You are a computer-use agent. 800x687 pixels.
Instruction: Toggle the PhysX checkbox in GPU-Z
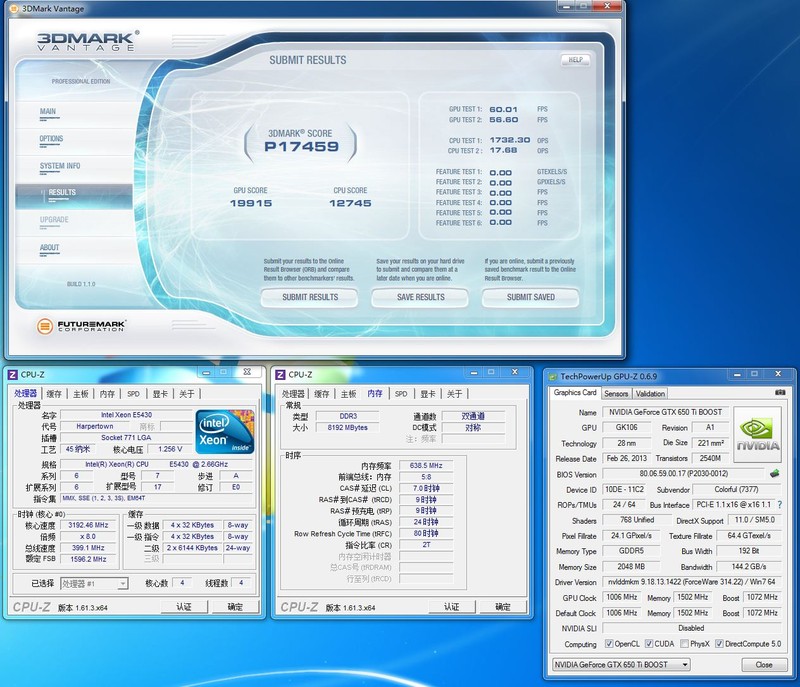pos(685,644)
